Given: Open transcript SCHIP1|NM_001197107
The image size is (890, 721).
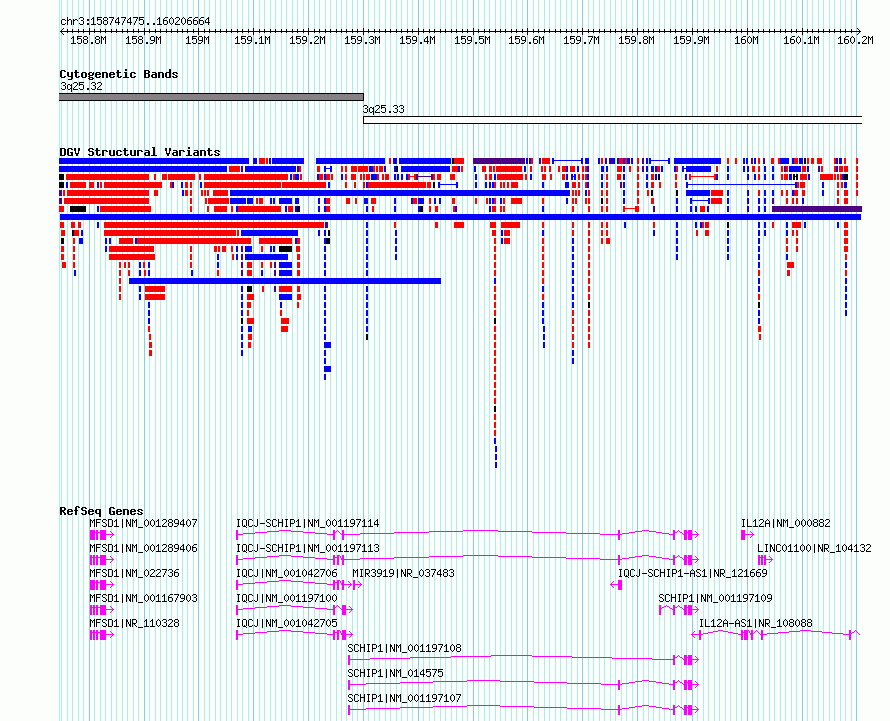Looking at the screenshot, I should point(405,698).
